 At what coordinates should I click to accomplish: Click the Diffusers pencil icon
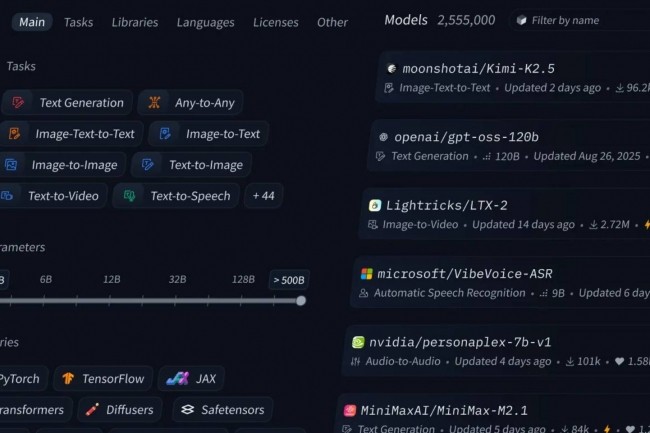tap(92, 409)
